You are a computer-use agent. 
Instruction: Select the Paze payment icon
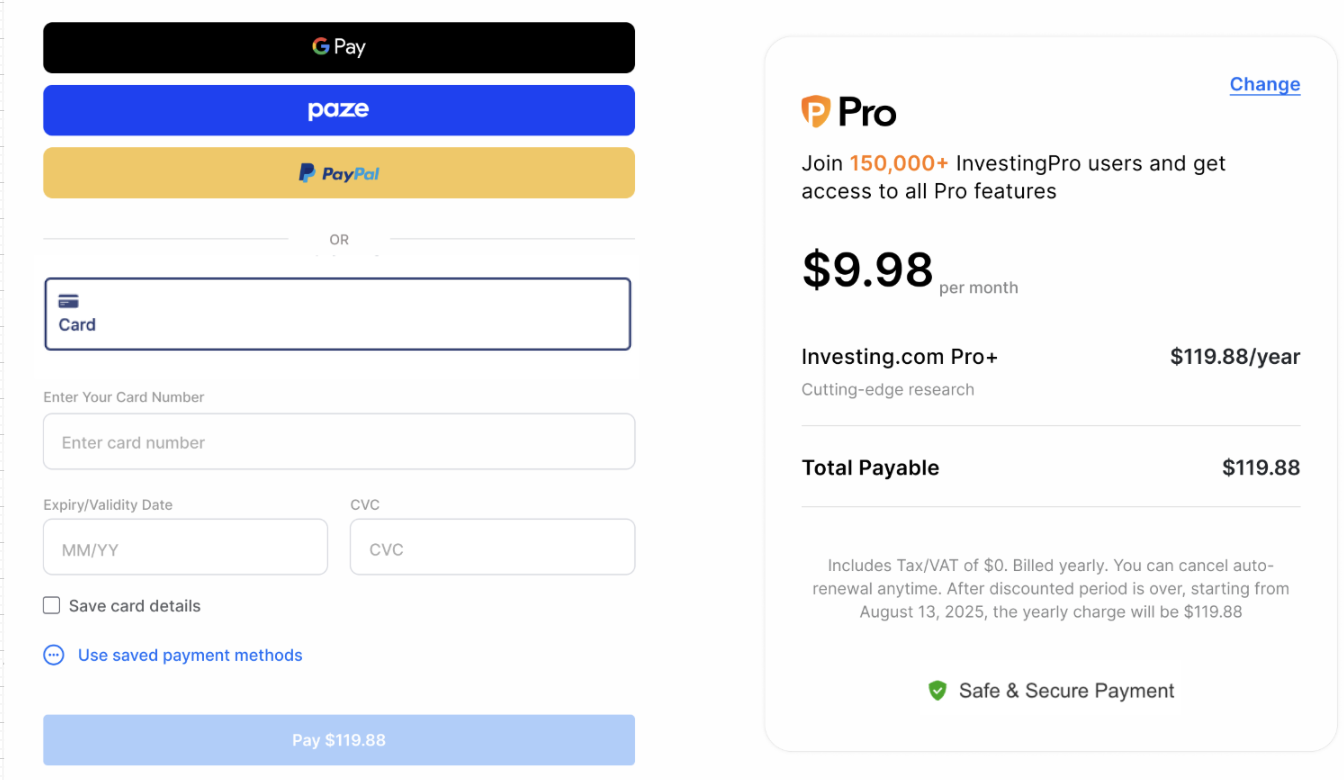pos(339,110)
